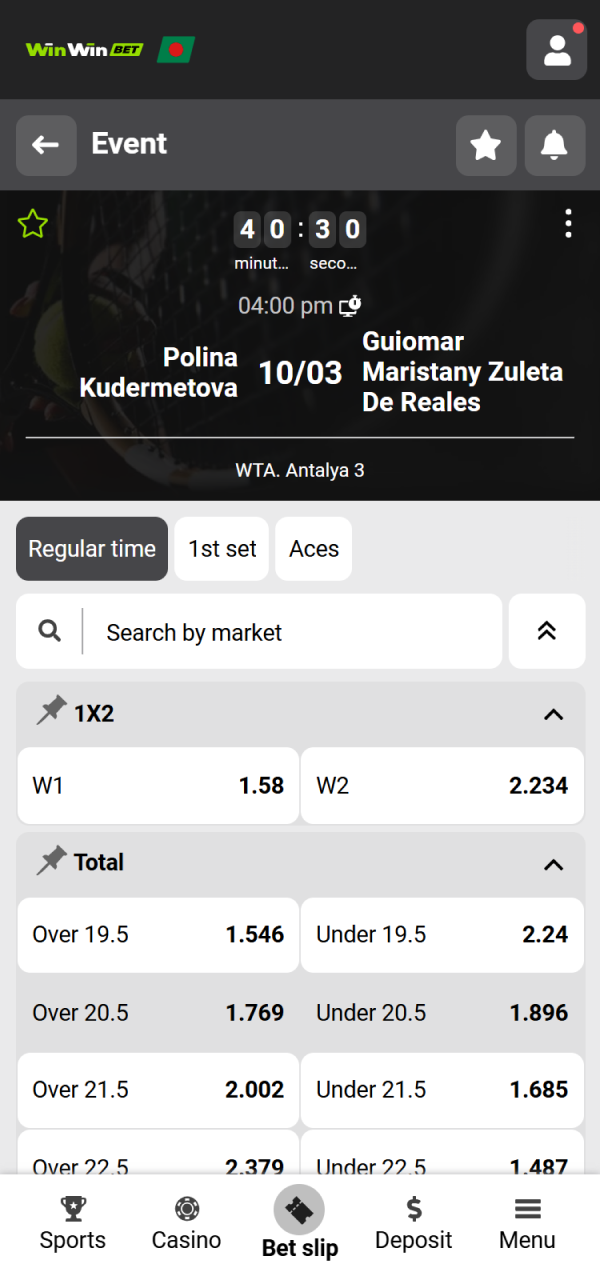Switch to the 1st set tab
Screen dimensions: 600x1280
221,548
